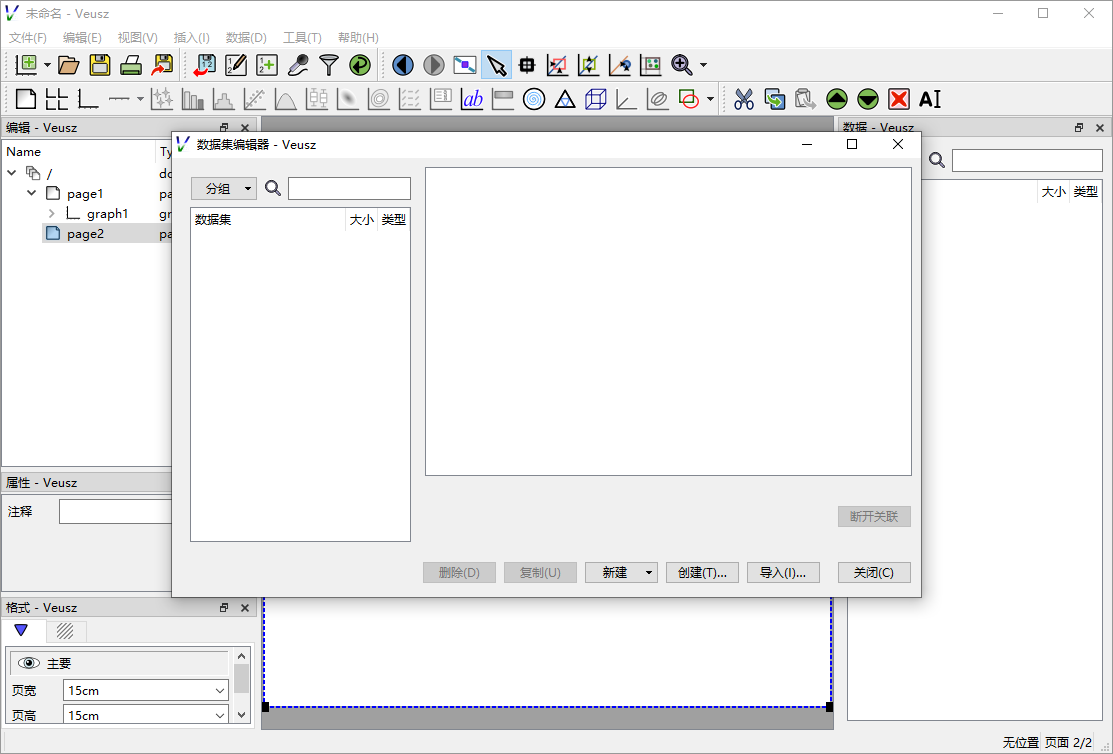Save the document with floppy icon
The image size is (1113, 754).
coord(100,65)
